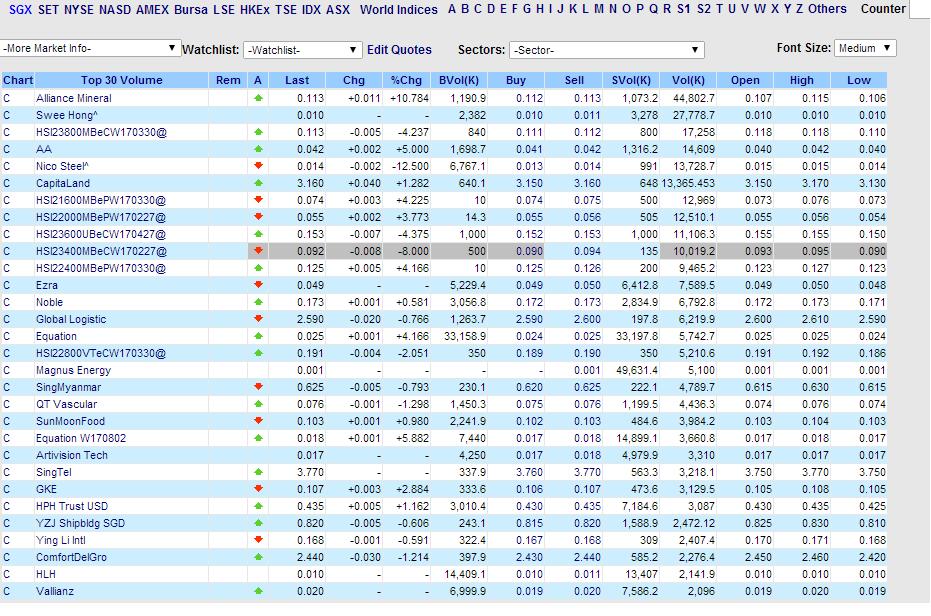
Task: Click the green arrow in Noble row
Action: click(258, 302)
